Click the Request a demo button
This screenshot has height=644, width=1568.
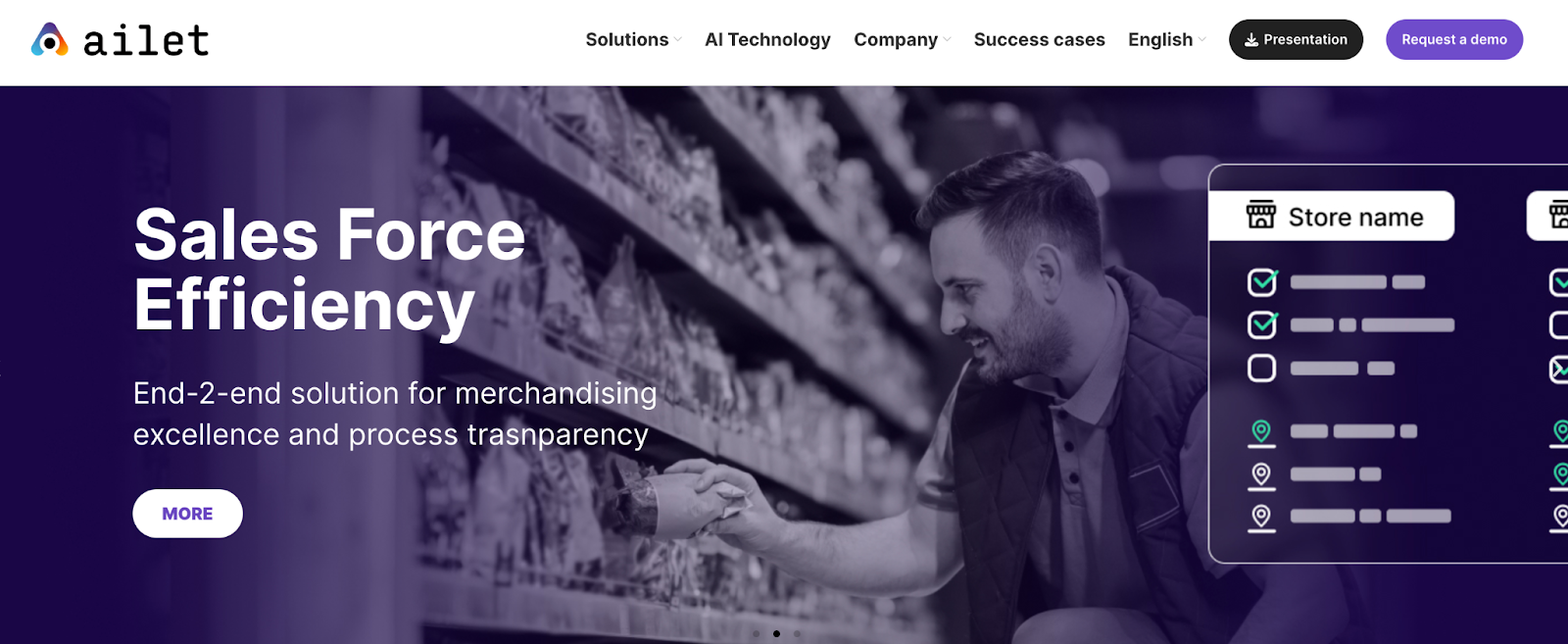1454,40
